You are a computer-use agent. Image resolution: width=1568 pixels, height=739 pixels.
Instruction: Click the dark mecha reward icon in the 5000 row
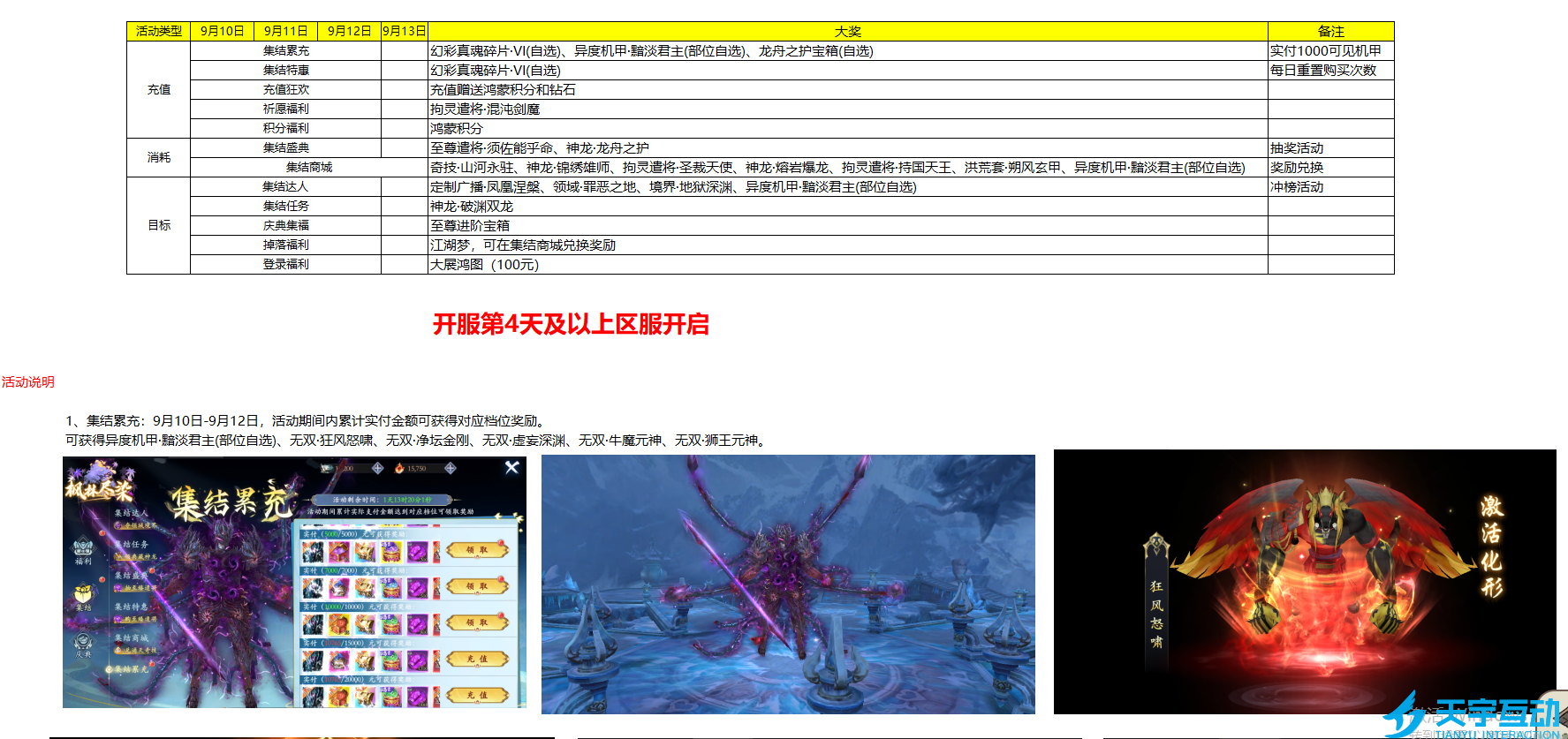coord(313,552)
